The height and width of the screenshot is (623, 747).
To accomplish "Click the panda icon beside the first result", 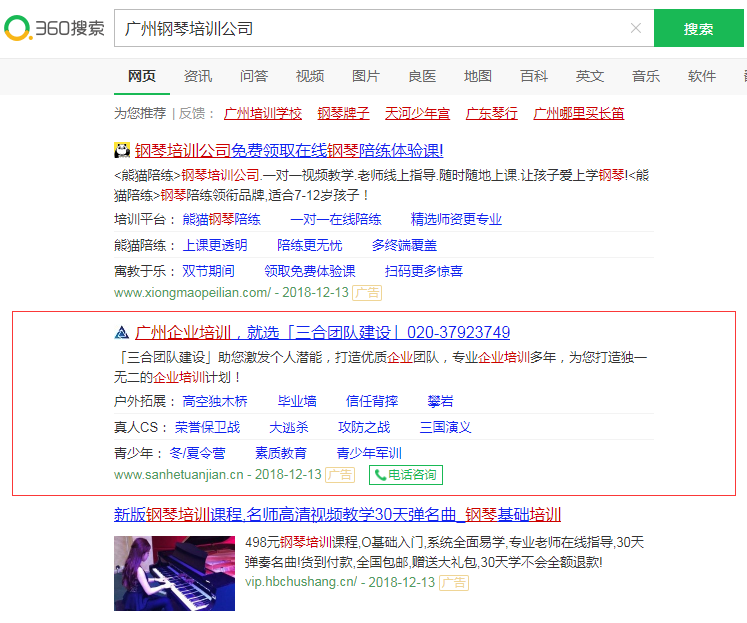I will [x=122, y=151].
